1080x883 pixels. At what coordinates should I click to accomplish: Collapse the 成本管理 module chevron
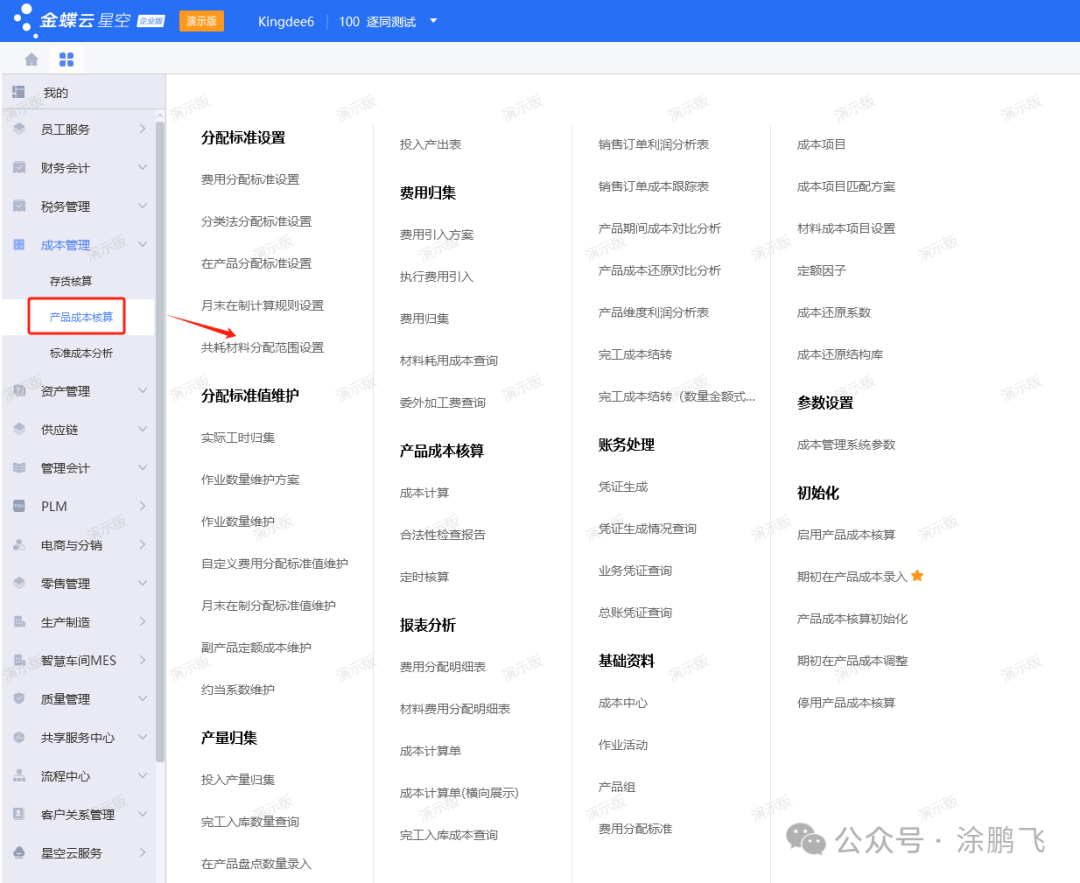tap(143, 244)
